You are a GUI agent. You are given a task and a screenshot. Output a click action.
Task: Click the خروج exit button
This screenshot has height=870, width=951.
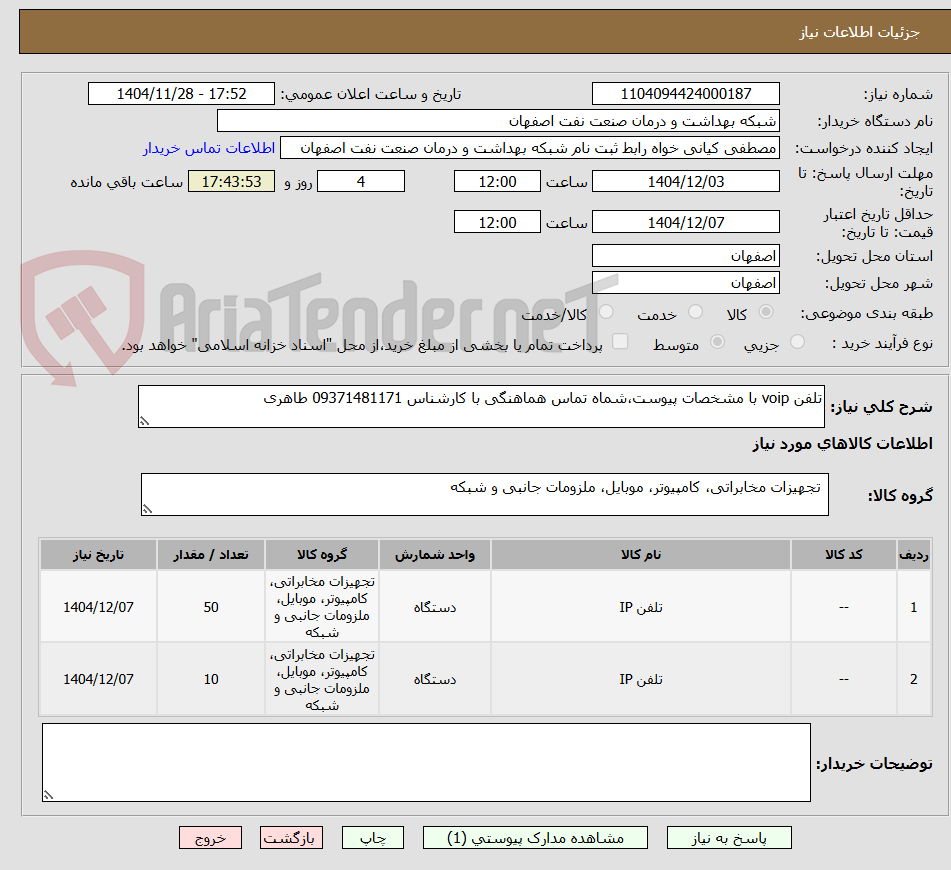click(210, 838)
